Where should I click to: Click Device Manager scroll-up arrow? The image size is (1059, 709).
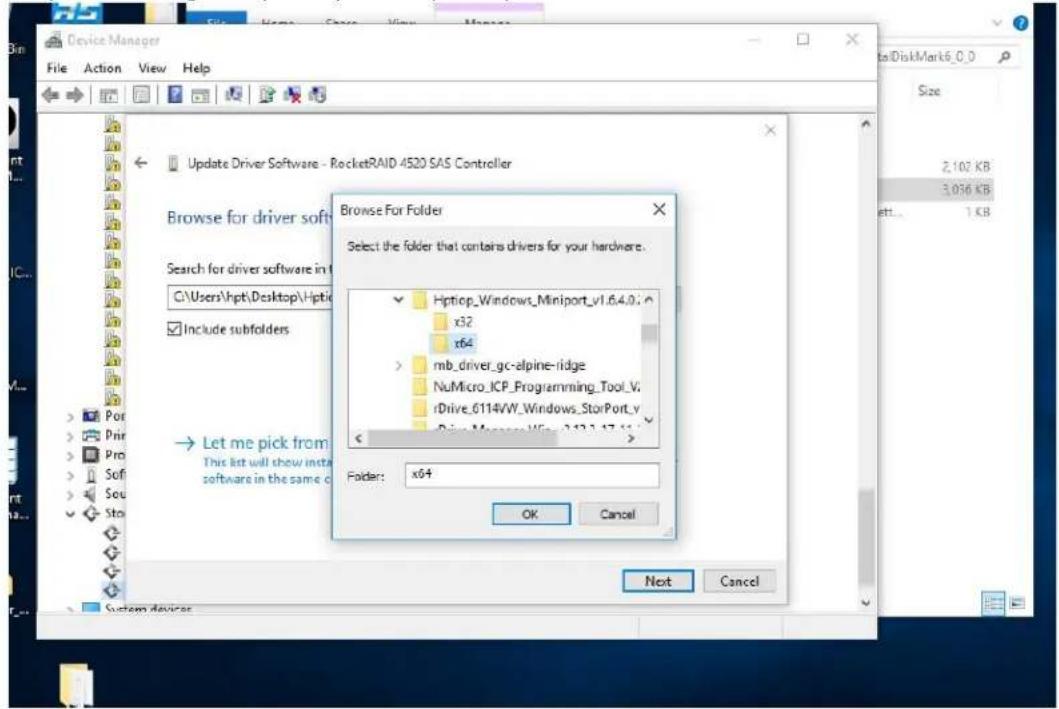pyautogui.click(x=866, y=124)
